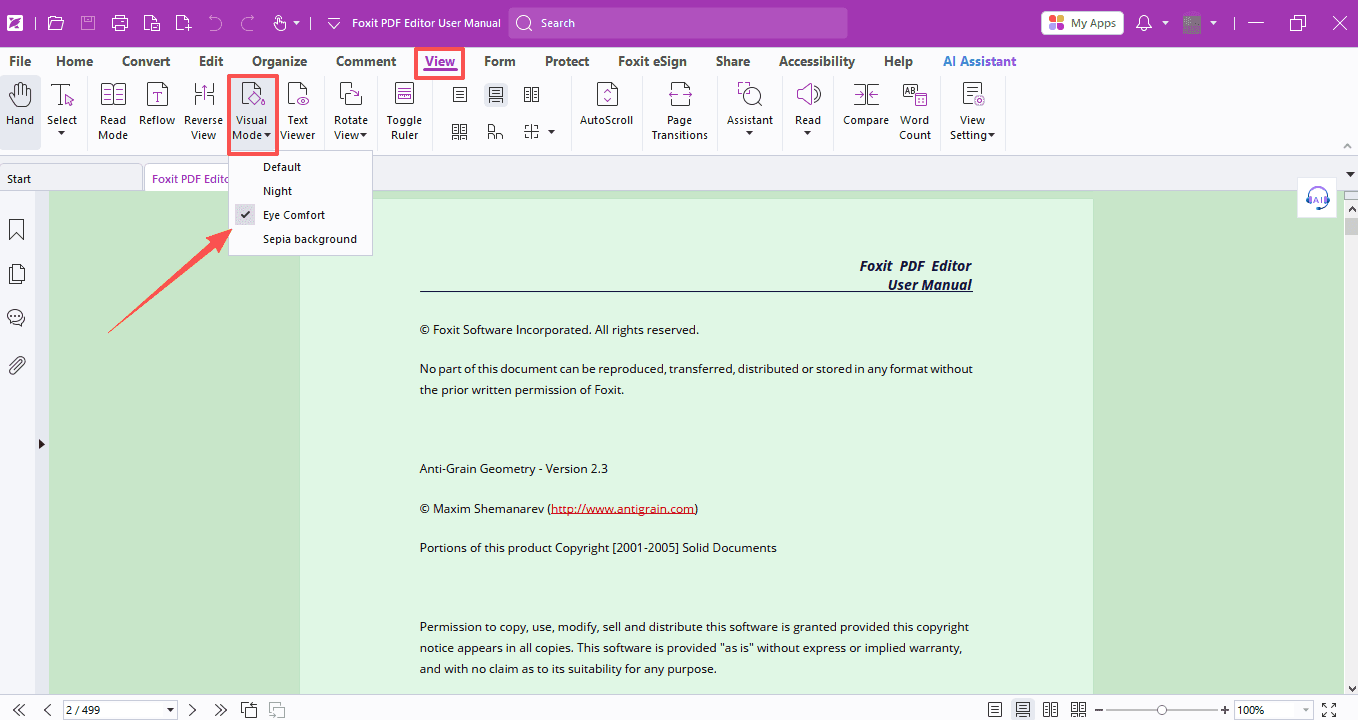This screenshot has width=1358, height=720.
Task: Select facing pages view in ribbon
Action: coord(531,95)
